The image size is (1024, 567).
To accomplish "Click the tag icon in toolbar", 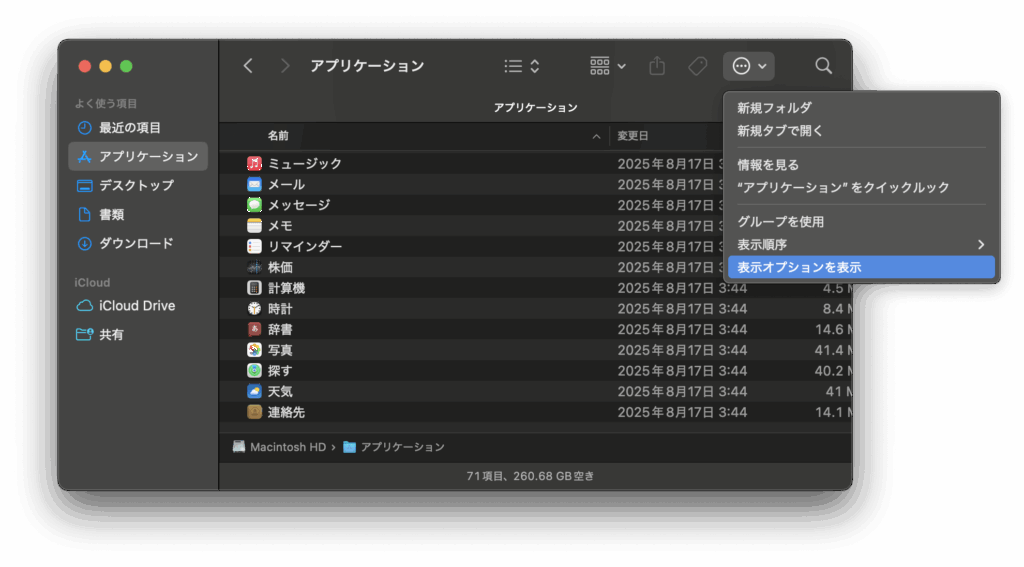I will [x=697, y=66].
